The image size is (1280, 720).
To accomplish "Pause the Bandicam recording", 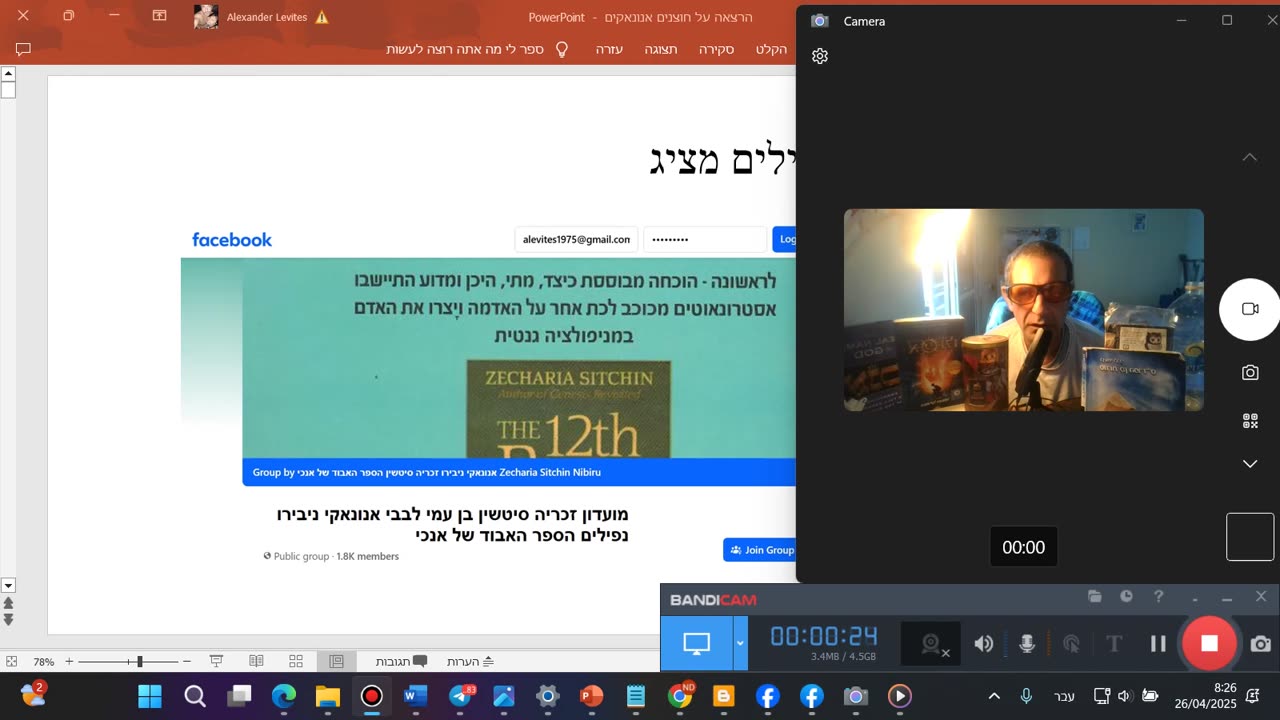I will [1158, 644].
